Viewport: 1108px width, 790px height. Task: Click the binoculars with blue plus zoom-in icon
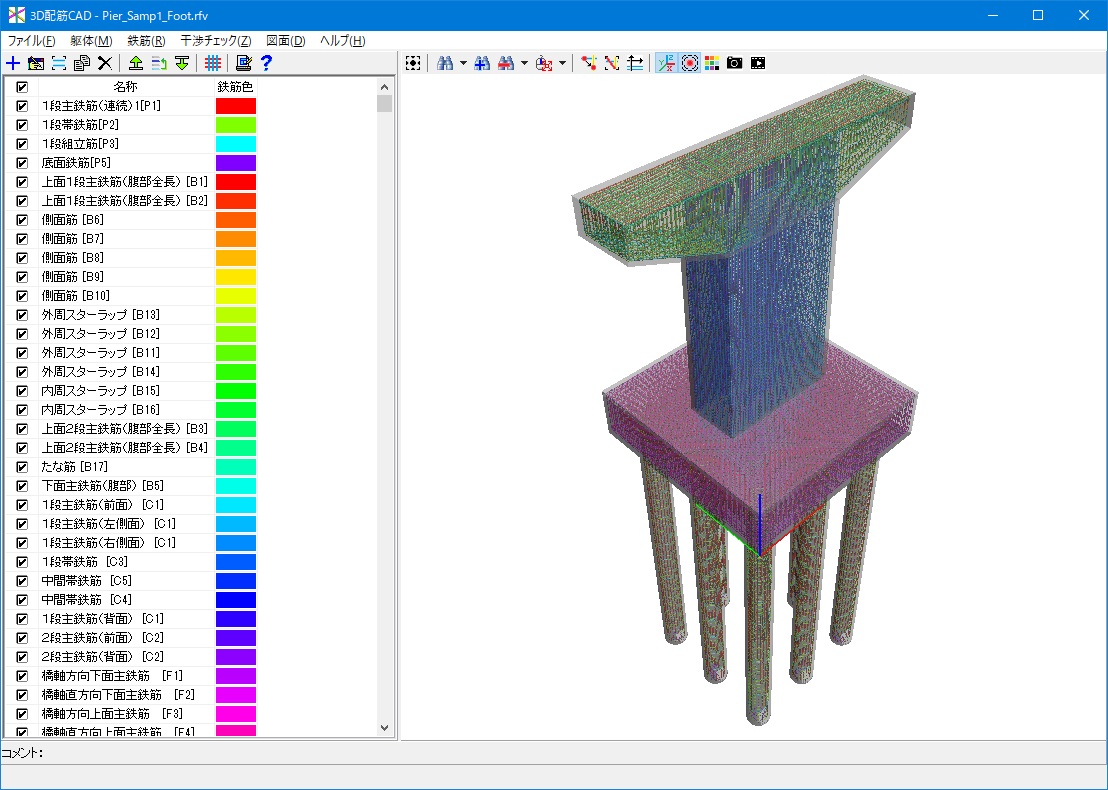483,64
